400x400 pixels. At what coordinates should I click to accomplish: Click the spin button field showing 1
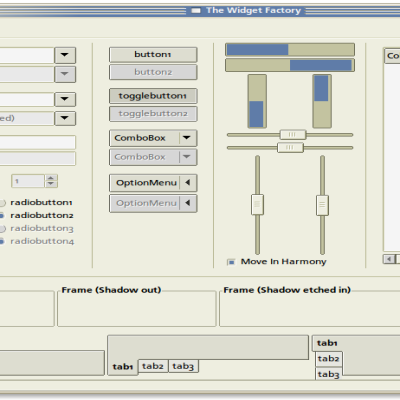(28, 181)
